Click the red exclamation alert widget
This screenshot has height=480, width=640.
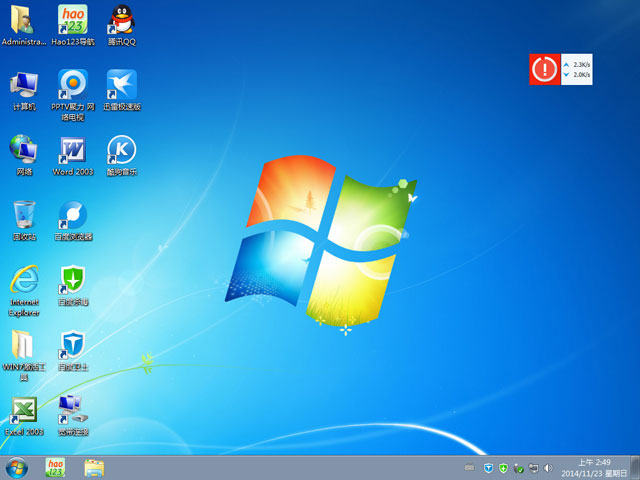[x=545, y=69]
